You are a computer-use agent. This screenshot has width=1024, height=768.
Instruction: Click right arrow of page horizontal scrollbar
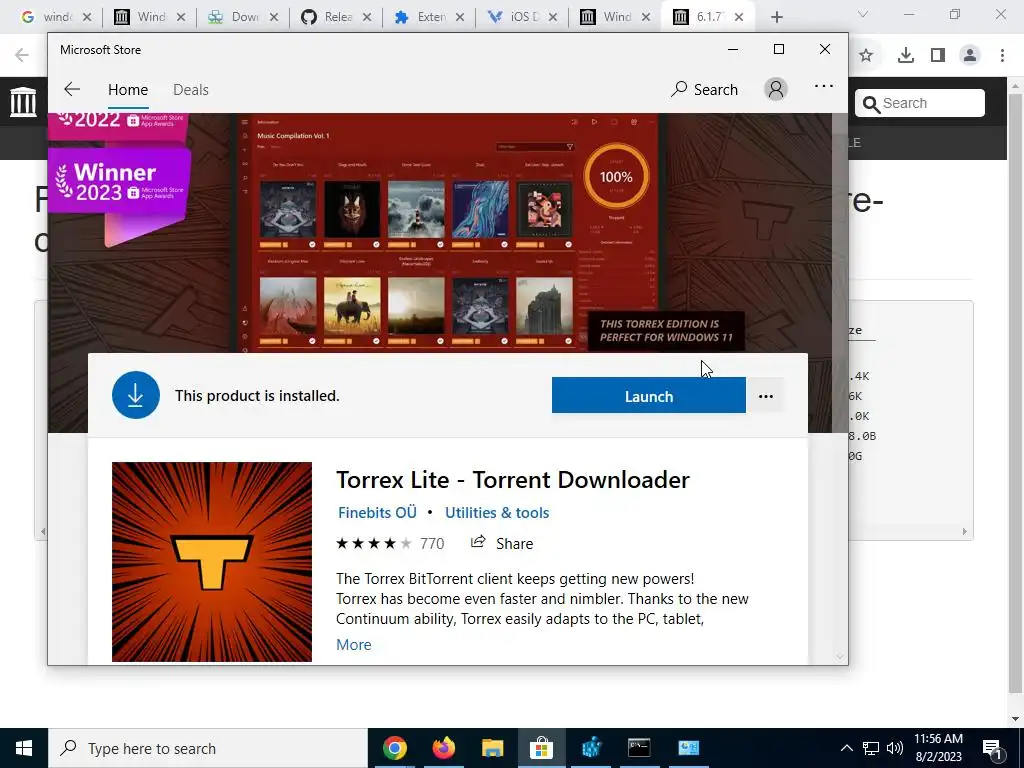[x=965, y=532]
